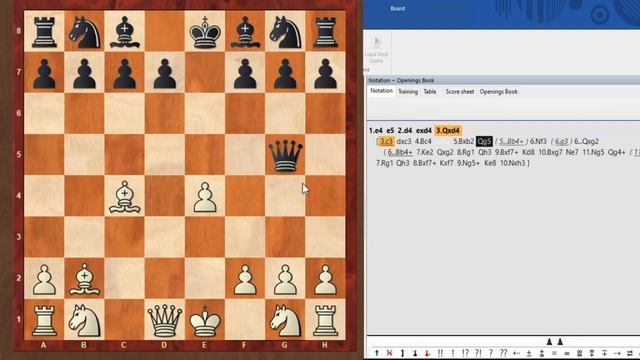Jump to move 10.Bxg7 in notation
The width and height of the screenshot is (640, 360).
550,152
